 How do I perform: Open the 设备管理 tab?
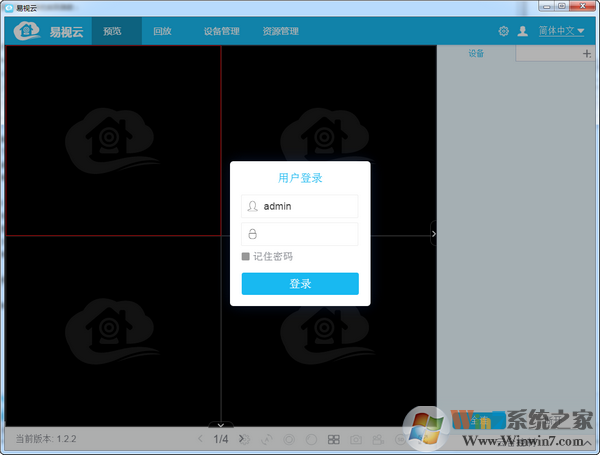(x=222, y=31)
